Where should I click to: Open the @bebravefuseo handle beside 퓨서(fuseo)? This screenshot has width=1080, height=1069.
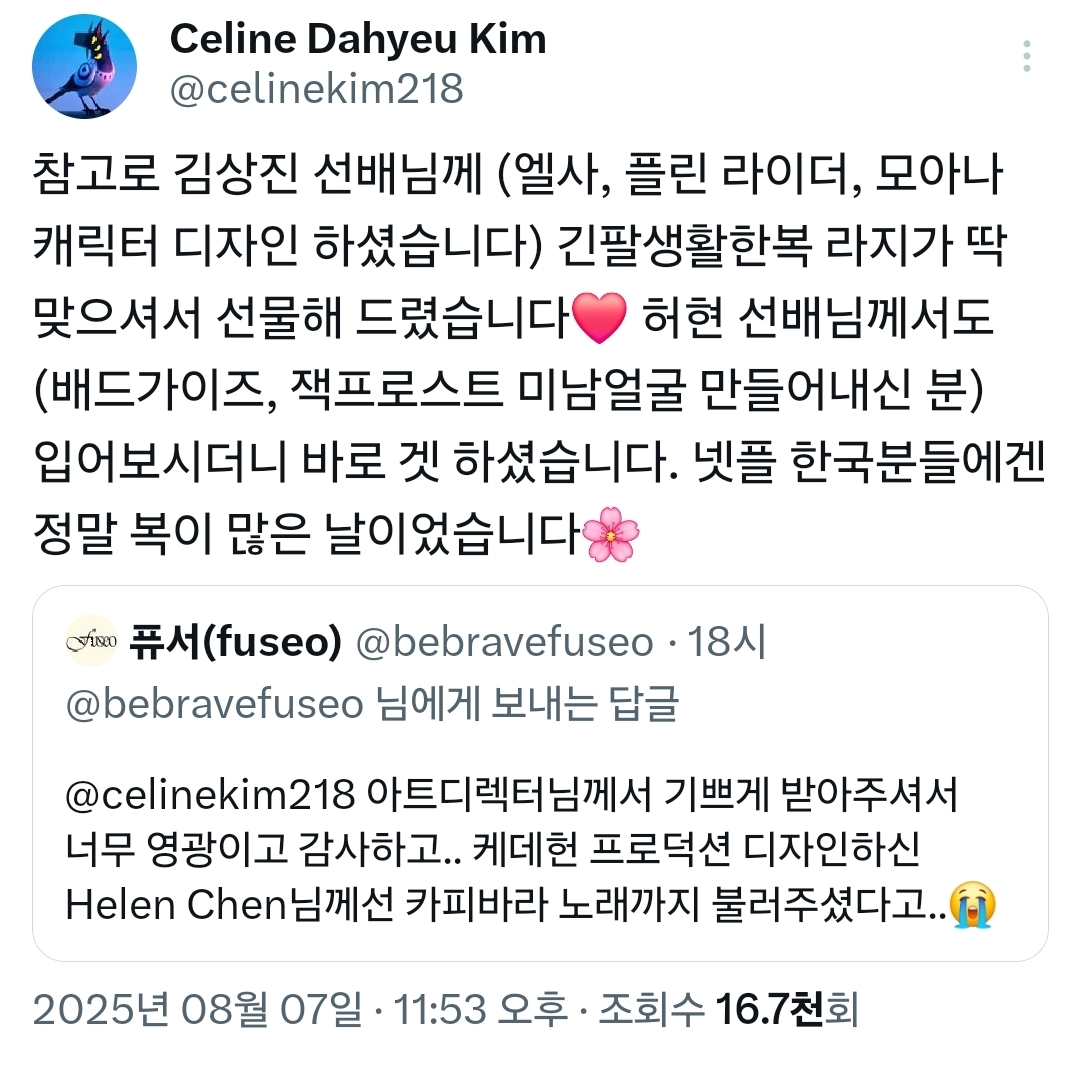tap(504, 642)
